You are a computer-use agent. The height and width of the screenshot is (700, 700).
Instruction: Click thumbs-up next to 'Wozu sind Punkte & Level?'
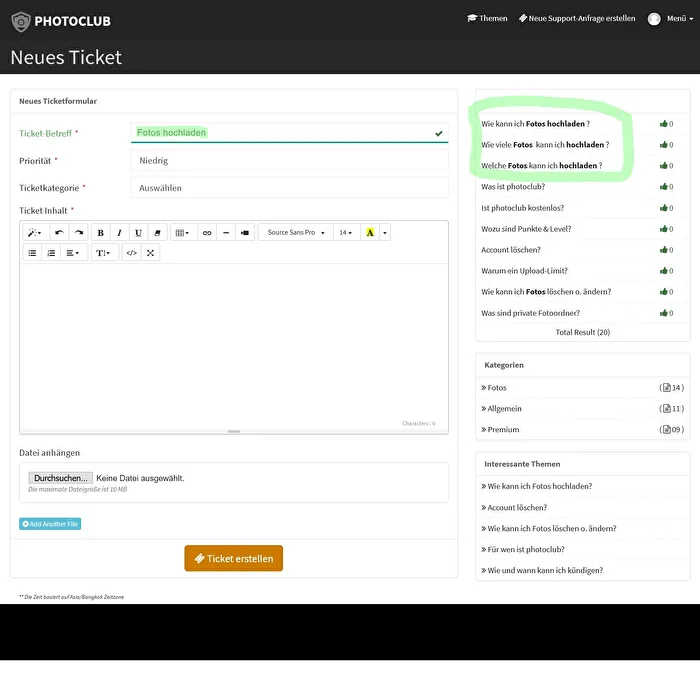tap(664, 229)
